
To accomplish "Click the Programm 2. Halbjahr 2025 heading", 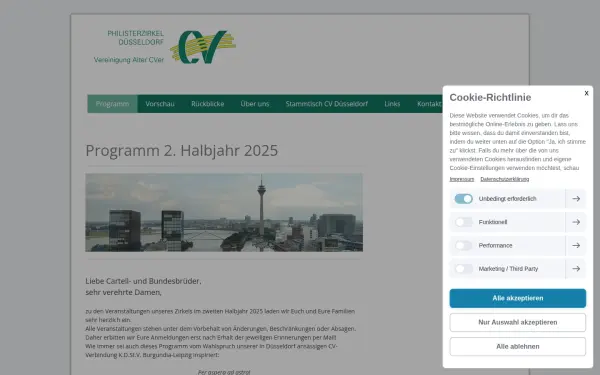I will (181, 150).
